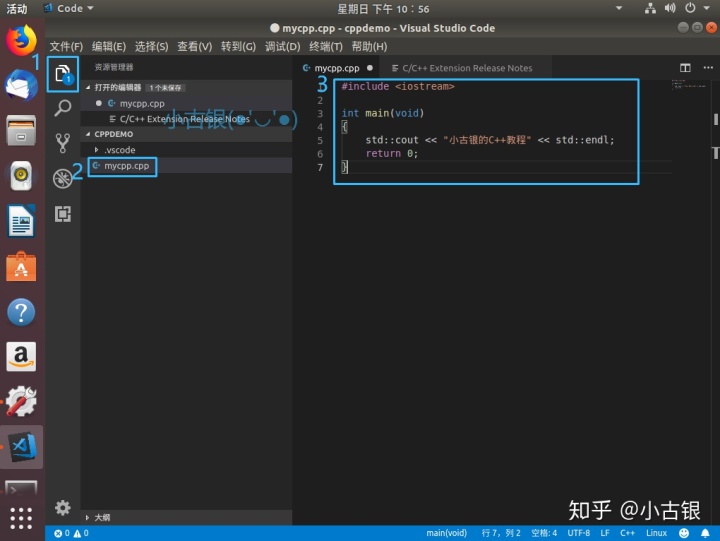720x541 pixels.
Task: Change indentation via 空格: 4
Action: (544, 533)
